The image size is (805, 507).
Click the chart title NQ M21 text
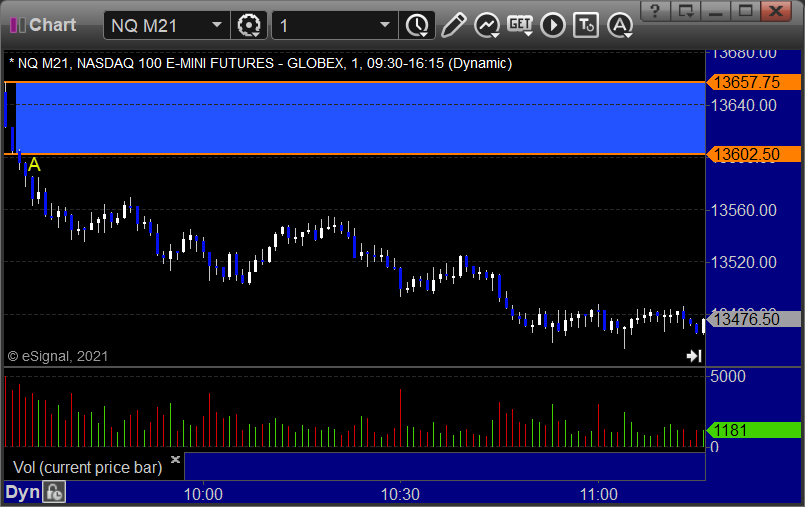pos(260,64)
